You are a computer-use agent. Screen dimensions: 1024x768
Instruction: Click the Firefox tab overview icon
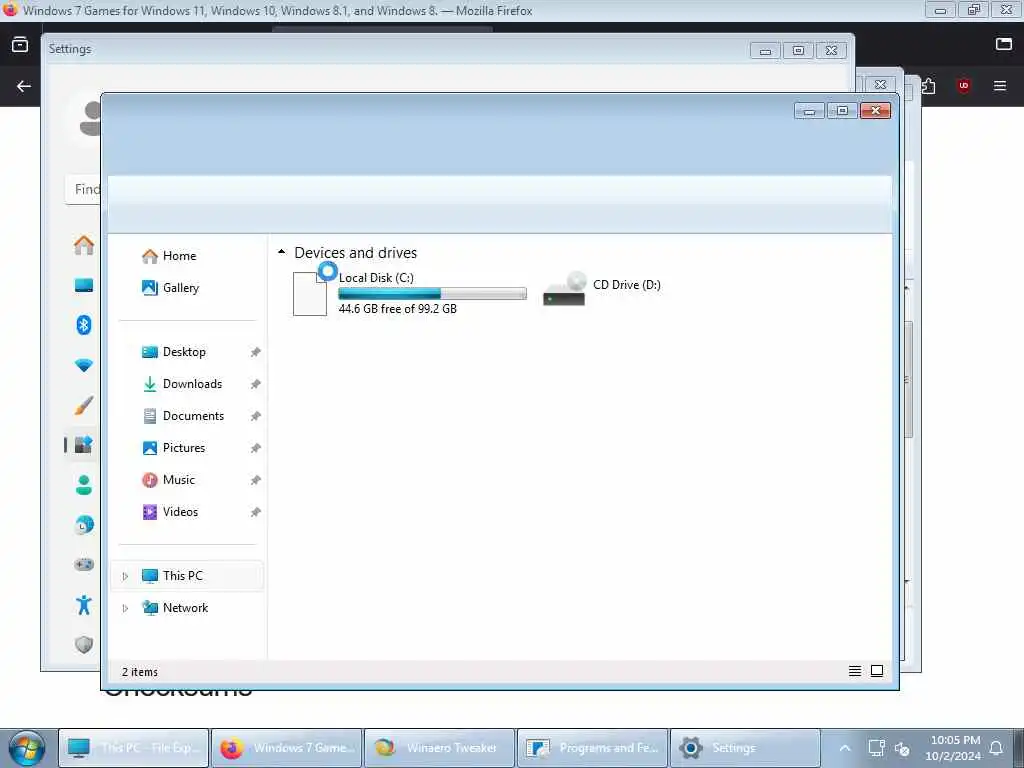(20, 44)
